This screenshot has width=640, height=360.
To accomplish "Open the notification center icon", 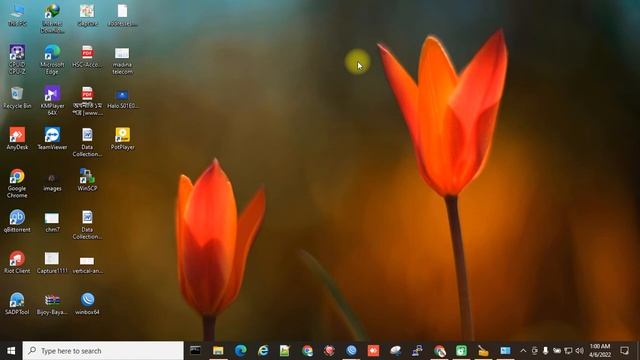I will tap(624, 351).
